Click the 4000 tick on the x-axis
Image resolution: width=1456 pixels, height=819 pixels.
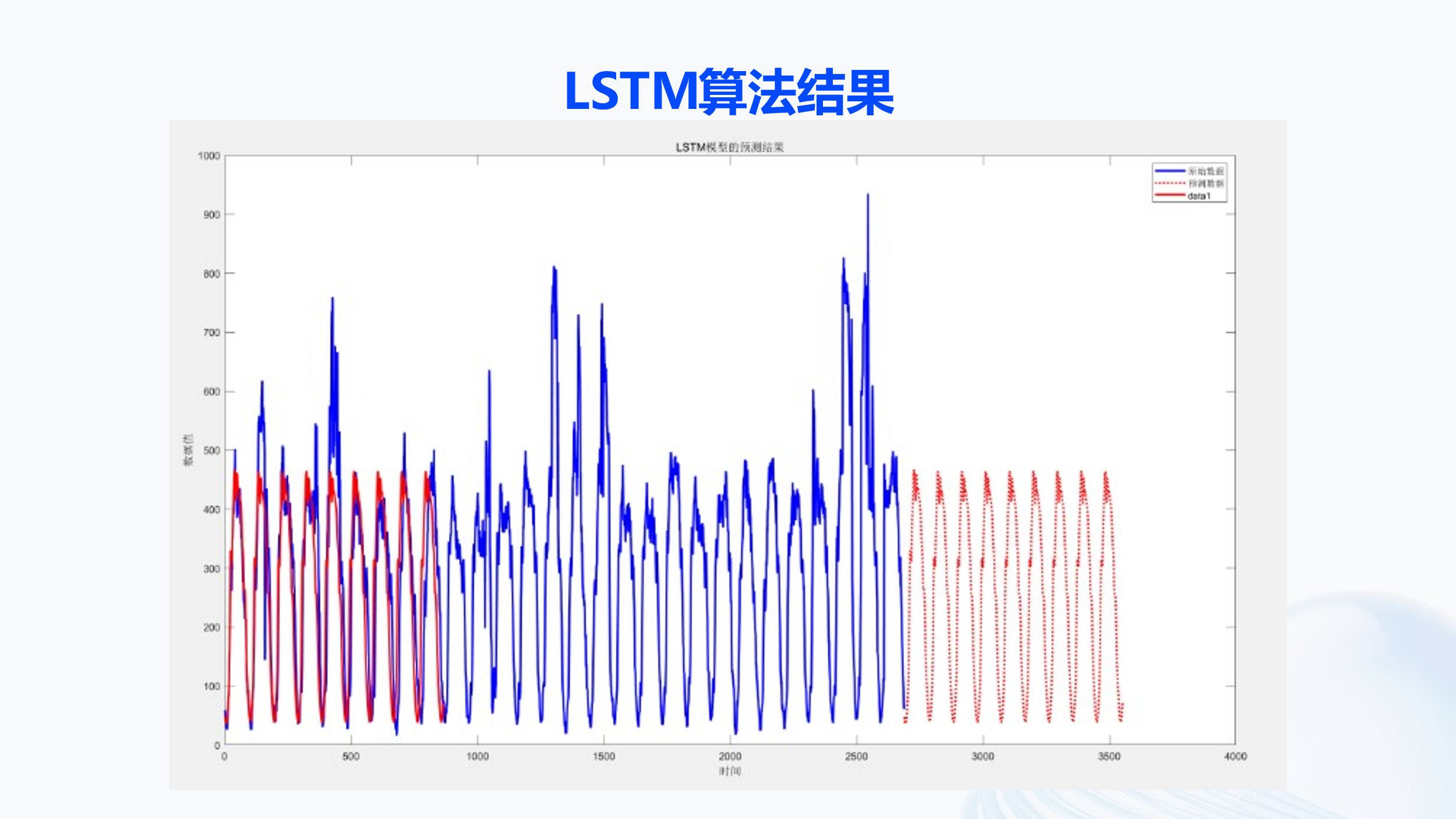click(x=1235, y=756)
